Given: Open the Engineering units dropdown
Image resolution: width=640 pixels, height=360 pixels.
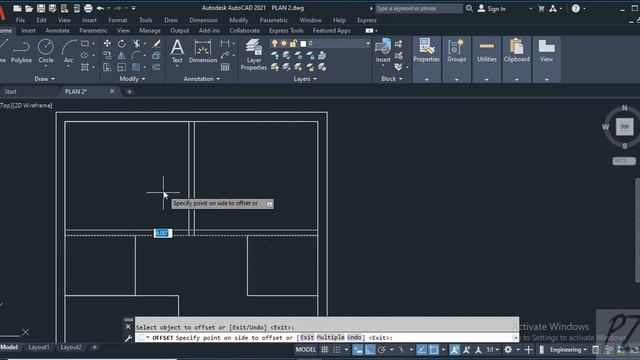Looking at the screenshot, I should (x=568, y=350).
